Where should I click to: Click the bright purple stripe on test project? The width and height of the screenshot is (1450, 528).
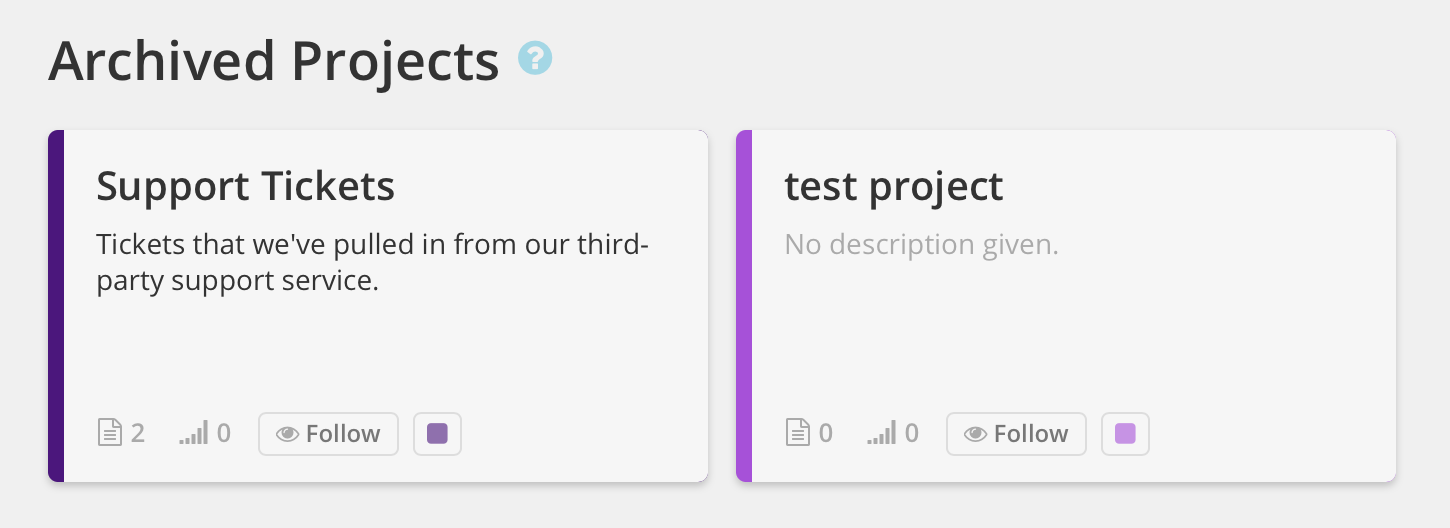tap(744, 306)
